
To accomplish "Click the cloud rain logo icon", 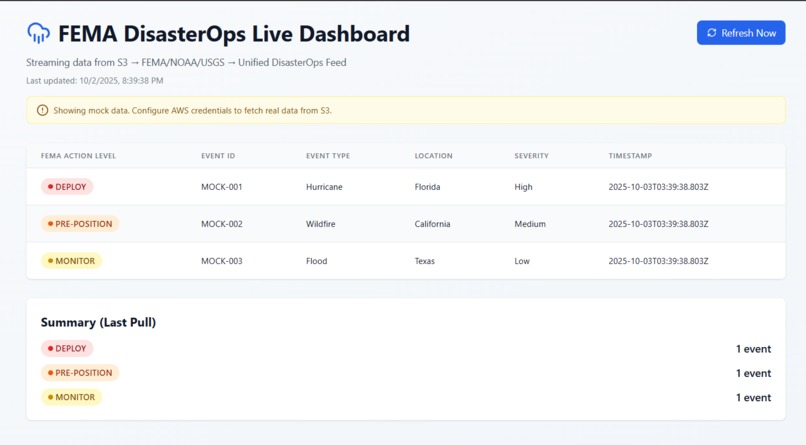I will 39,33.
